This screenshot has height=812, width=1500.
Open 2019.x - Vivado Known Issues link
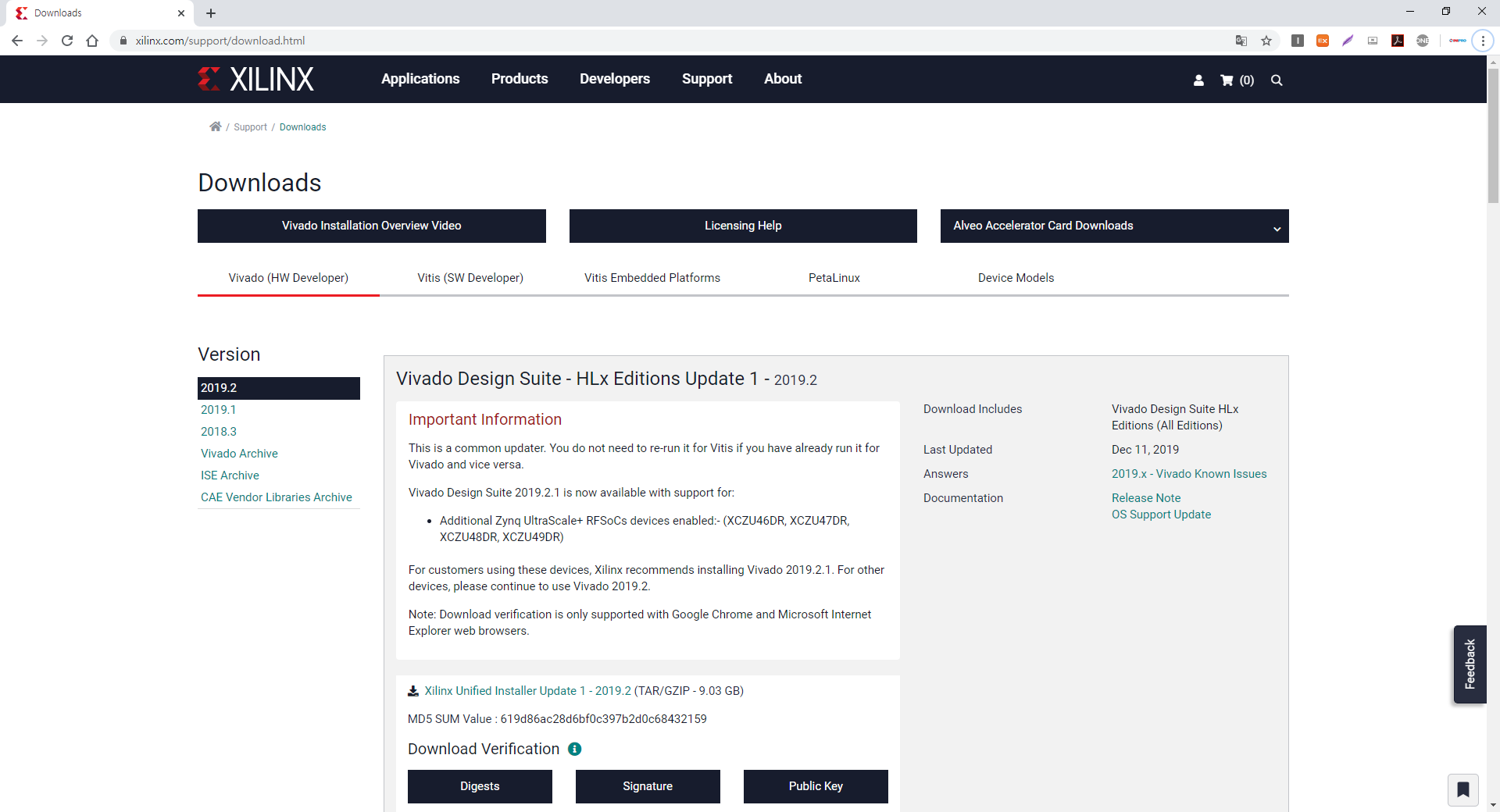point(1189,474)
